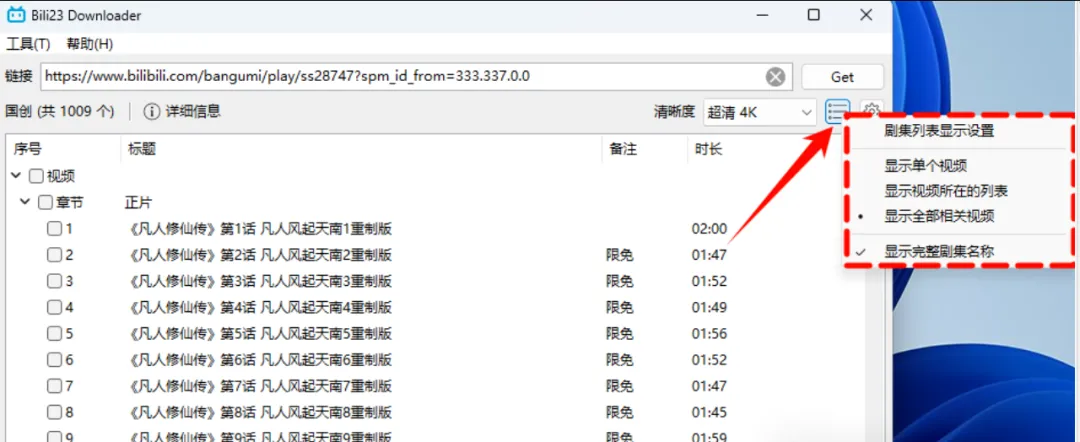Check the checkbox for episode 5

(x=54, y=334)
